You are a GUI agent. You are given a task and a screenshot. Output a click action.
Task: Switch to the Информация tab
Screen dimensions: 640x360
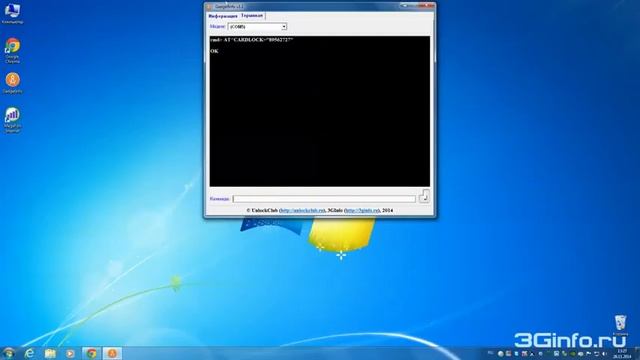click(x=223, y=16)
